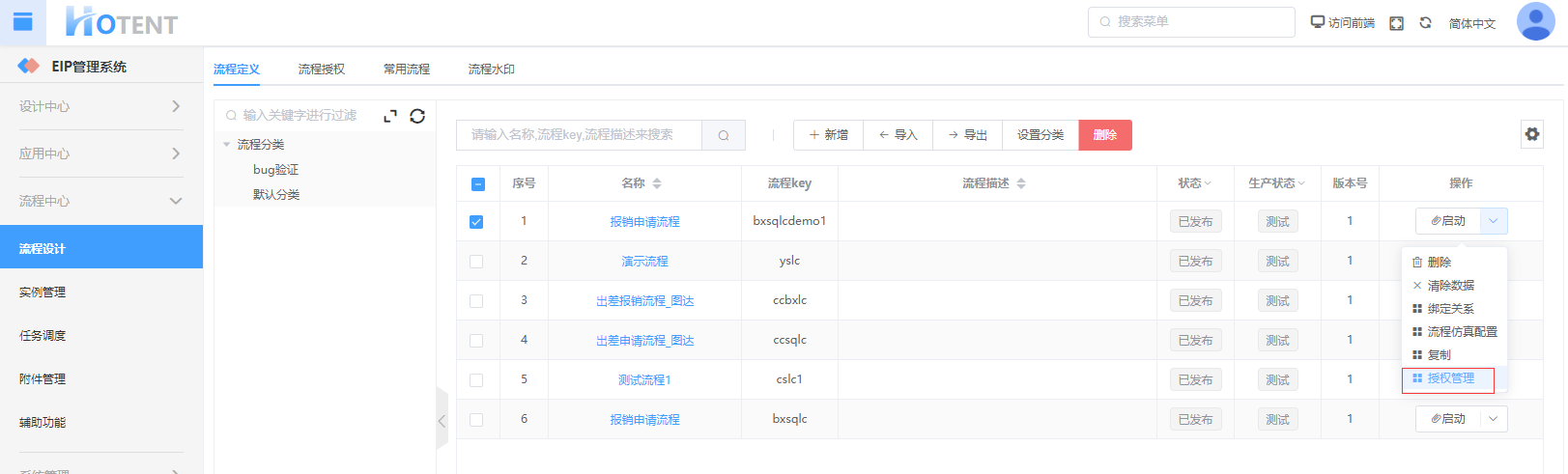This screenshot has height=474, width=1568.
Task: Open dropdown arrow beside row 6 启动
Action: click(x=1494, y=419)
